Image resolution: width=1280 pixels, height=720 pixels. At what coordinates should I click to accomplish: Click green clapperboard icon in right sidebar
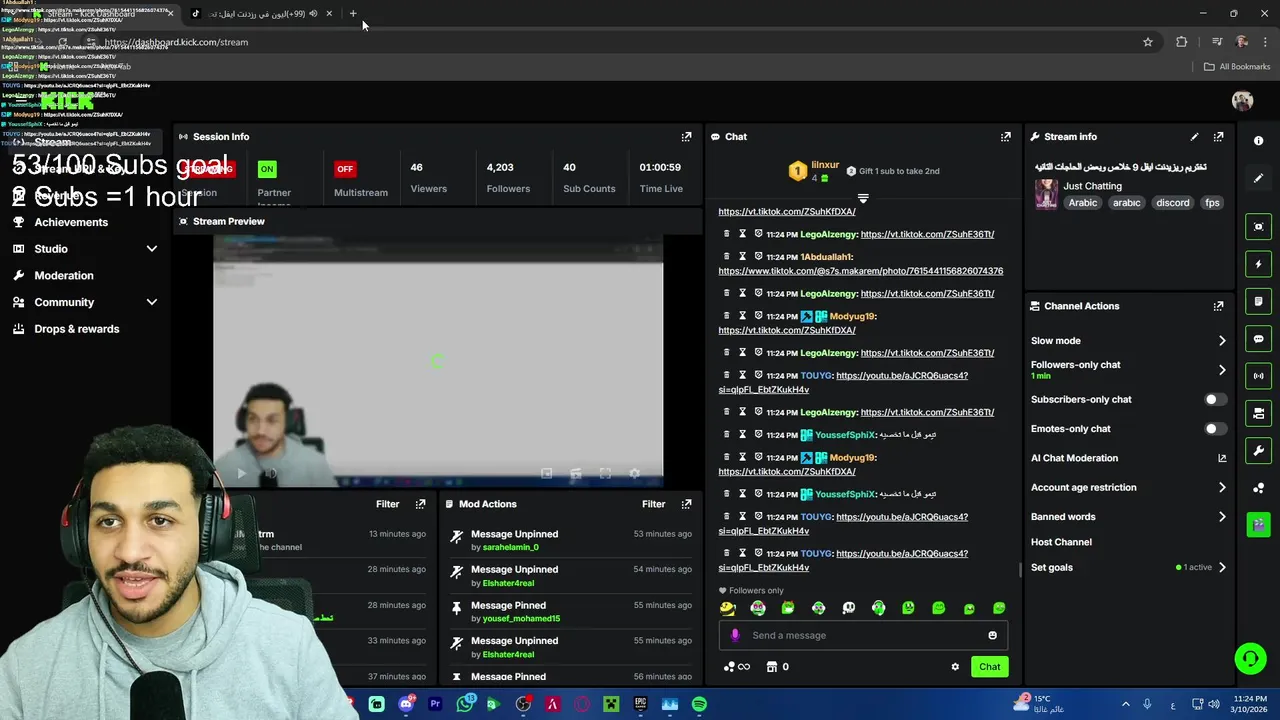[1258, 524]
